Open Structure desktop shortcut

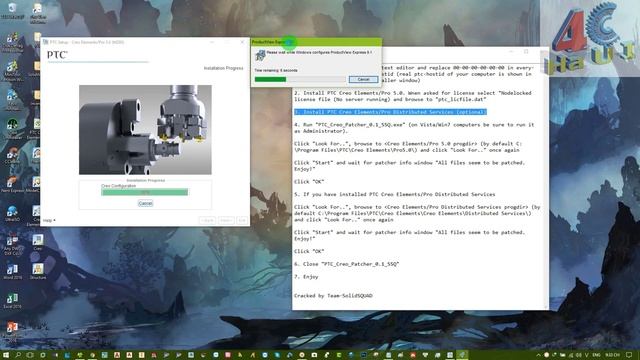click(x=38, y=271)
